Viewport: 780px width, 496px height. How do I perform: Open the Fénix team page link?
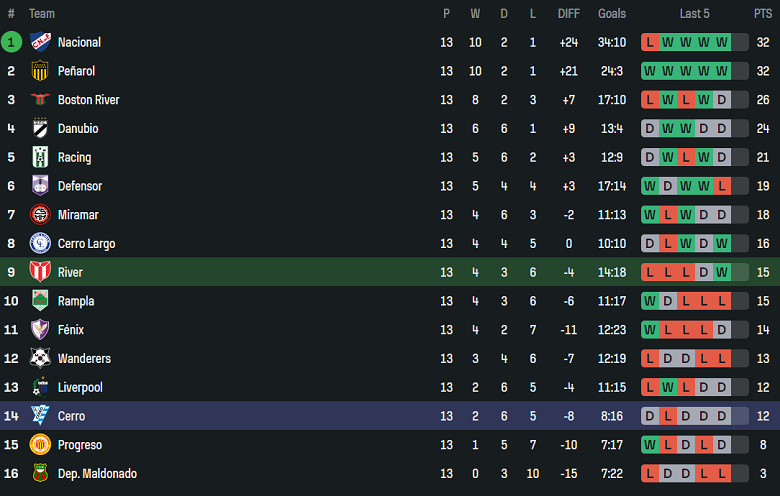tap(71, 330)
